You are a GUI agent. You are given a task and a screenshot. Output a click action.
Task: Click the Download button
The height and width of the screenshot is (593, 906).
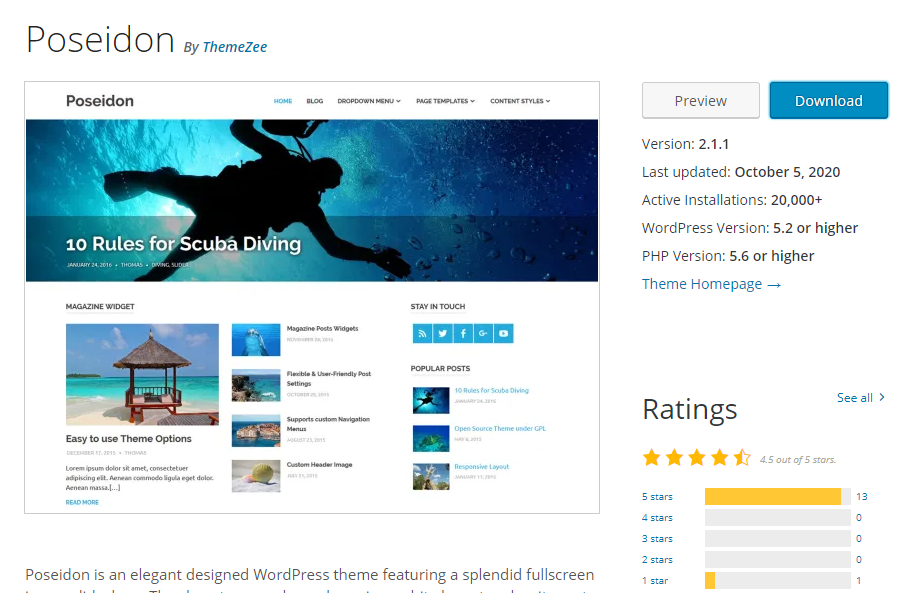coord(829,101)
